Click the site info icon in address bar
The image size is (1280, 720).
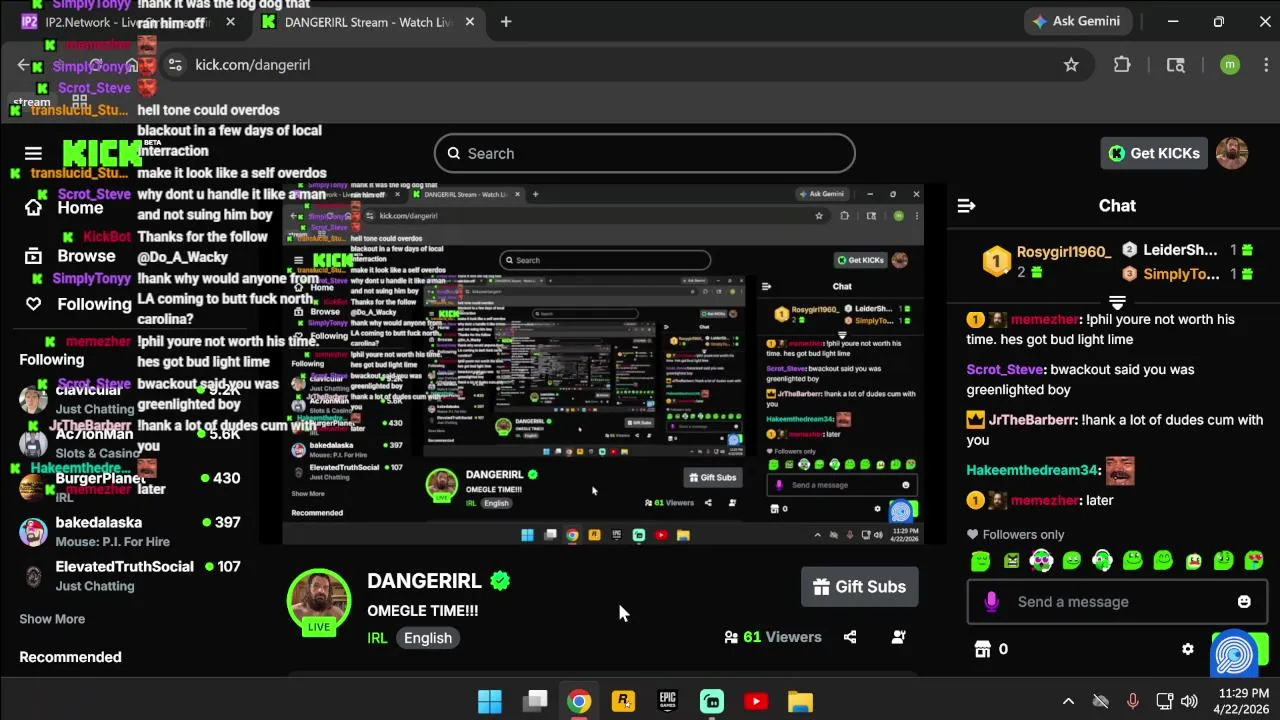coord(175,65)
